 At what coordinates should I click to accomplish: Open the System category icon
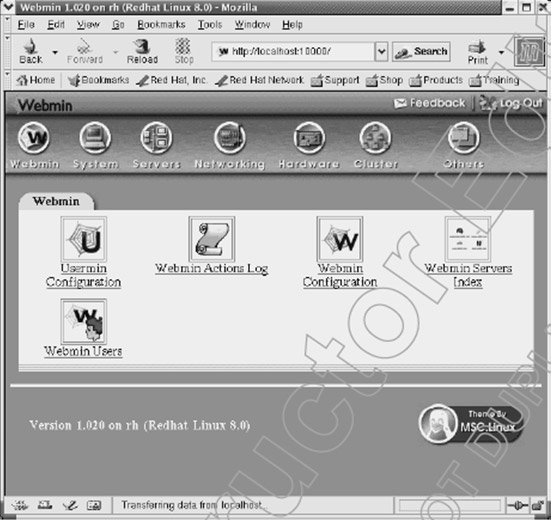95,138
